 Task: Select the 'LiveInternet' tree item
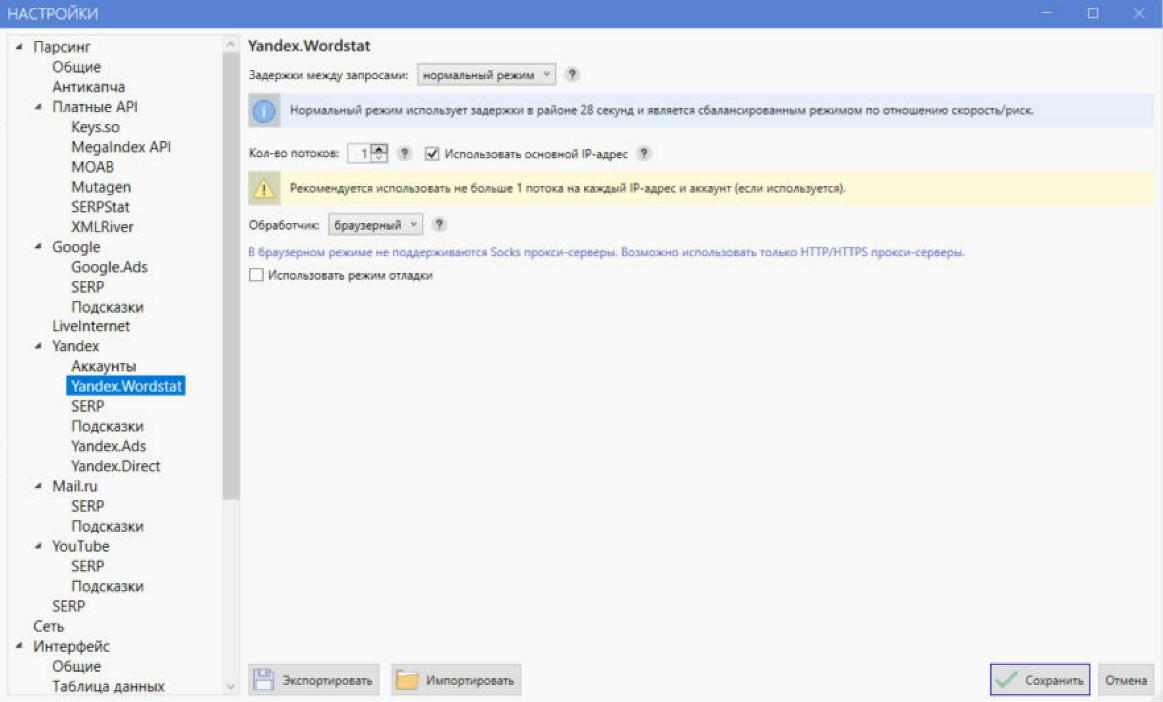tap(90, 326)
